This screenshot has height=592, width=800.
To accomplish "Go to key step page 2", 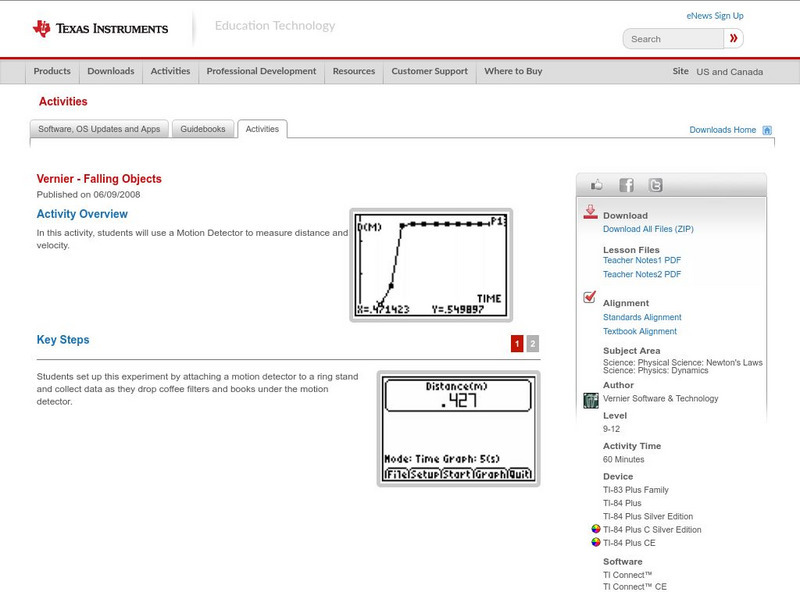I will [x=533, y=343].
